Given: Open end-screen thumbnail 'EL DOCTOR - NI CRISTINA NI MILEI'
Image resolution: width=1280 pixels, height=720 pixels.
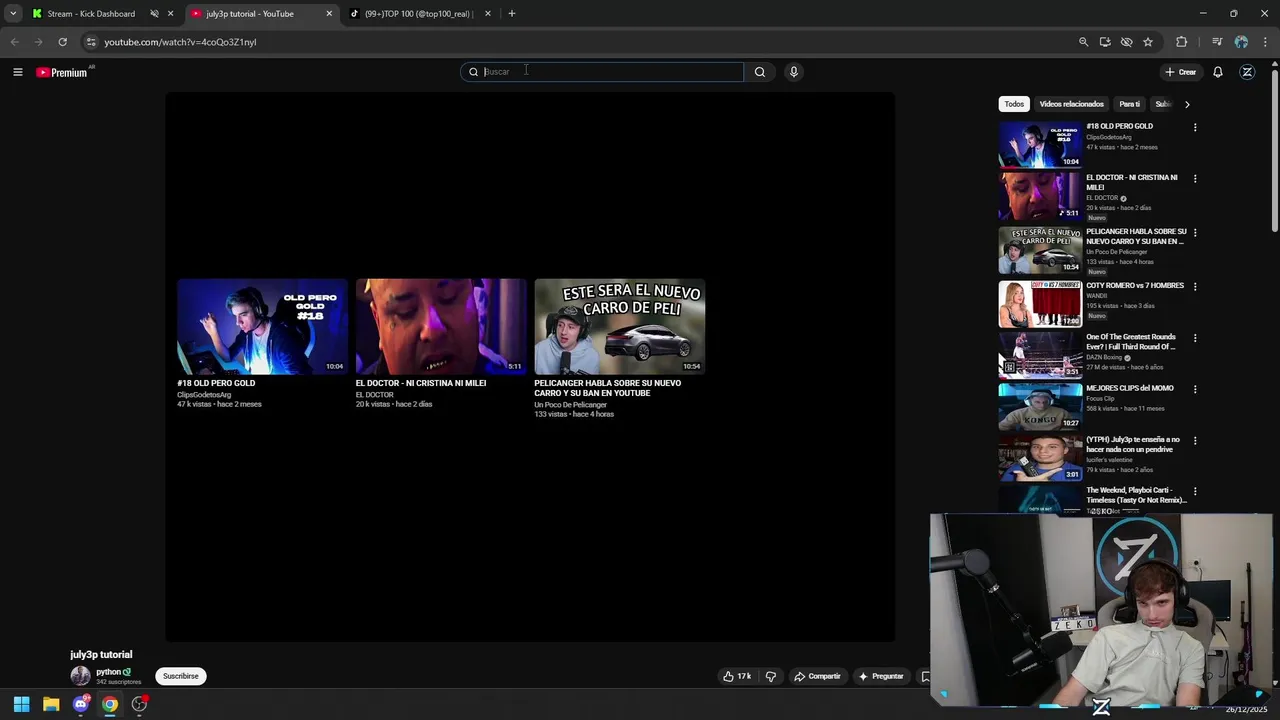Looking at the screenshot, I should click(441, 327).
